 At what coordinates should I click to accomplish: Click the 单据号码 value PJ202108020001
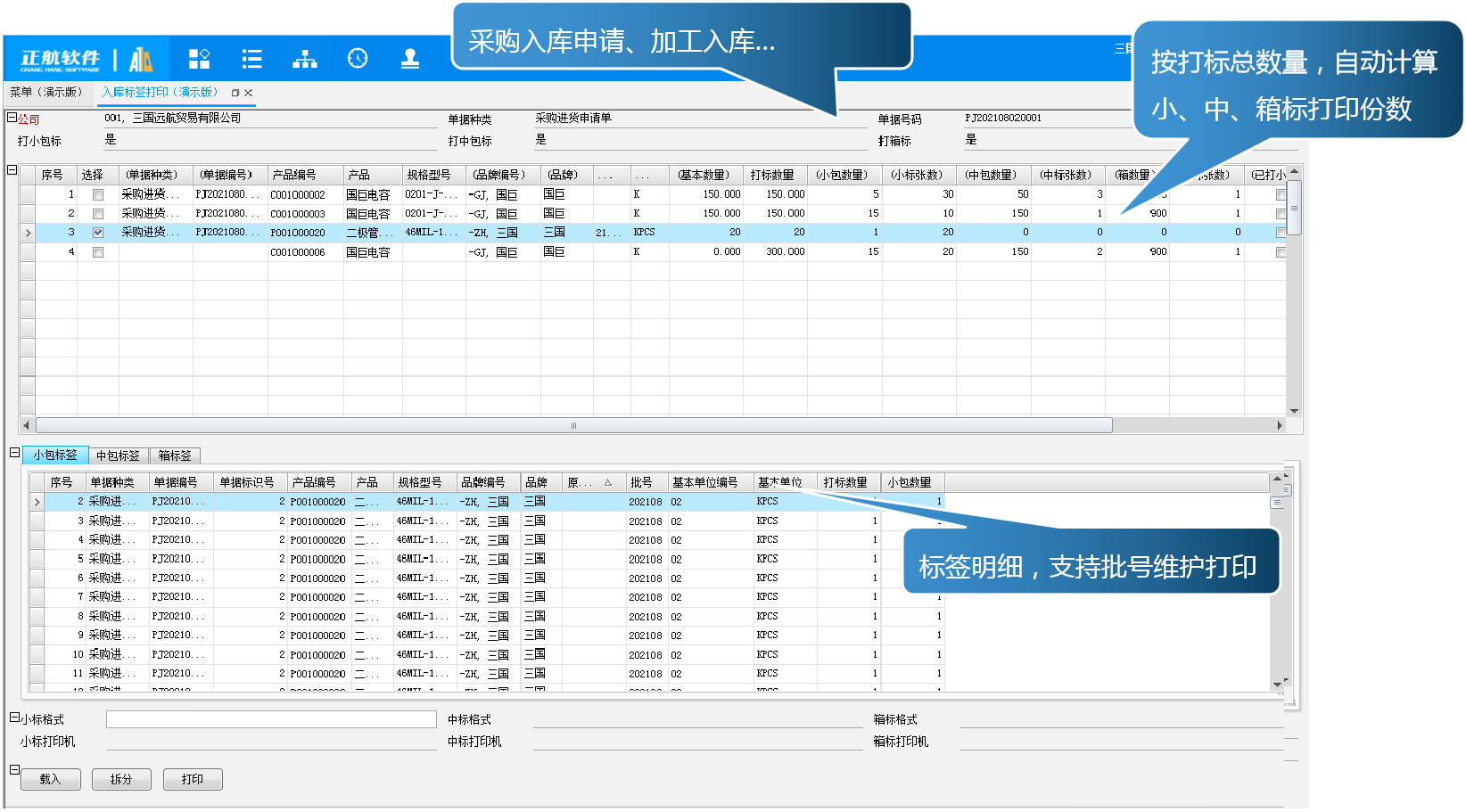click(1003, 118)
